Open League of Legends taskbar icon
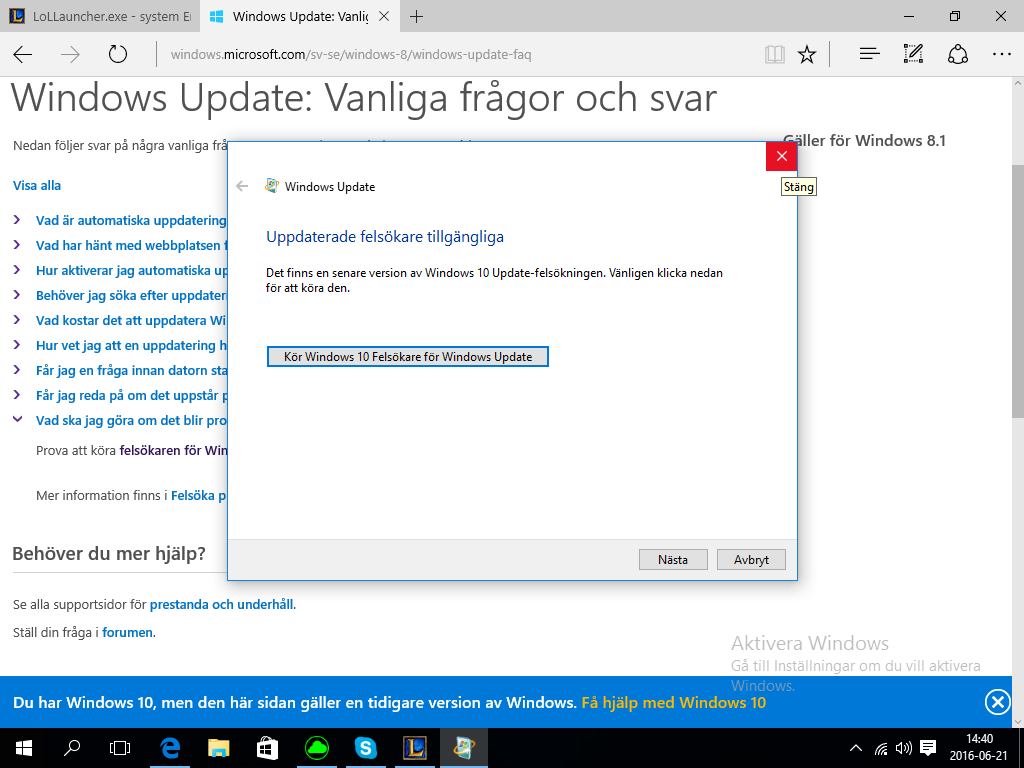Image resolution: width=1024 pixels, height=768 pixels. pos(415,748)
